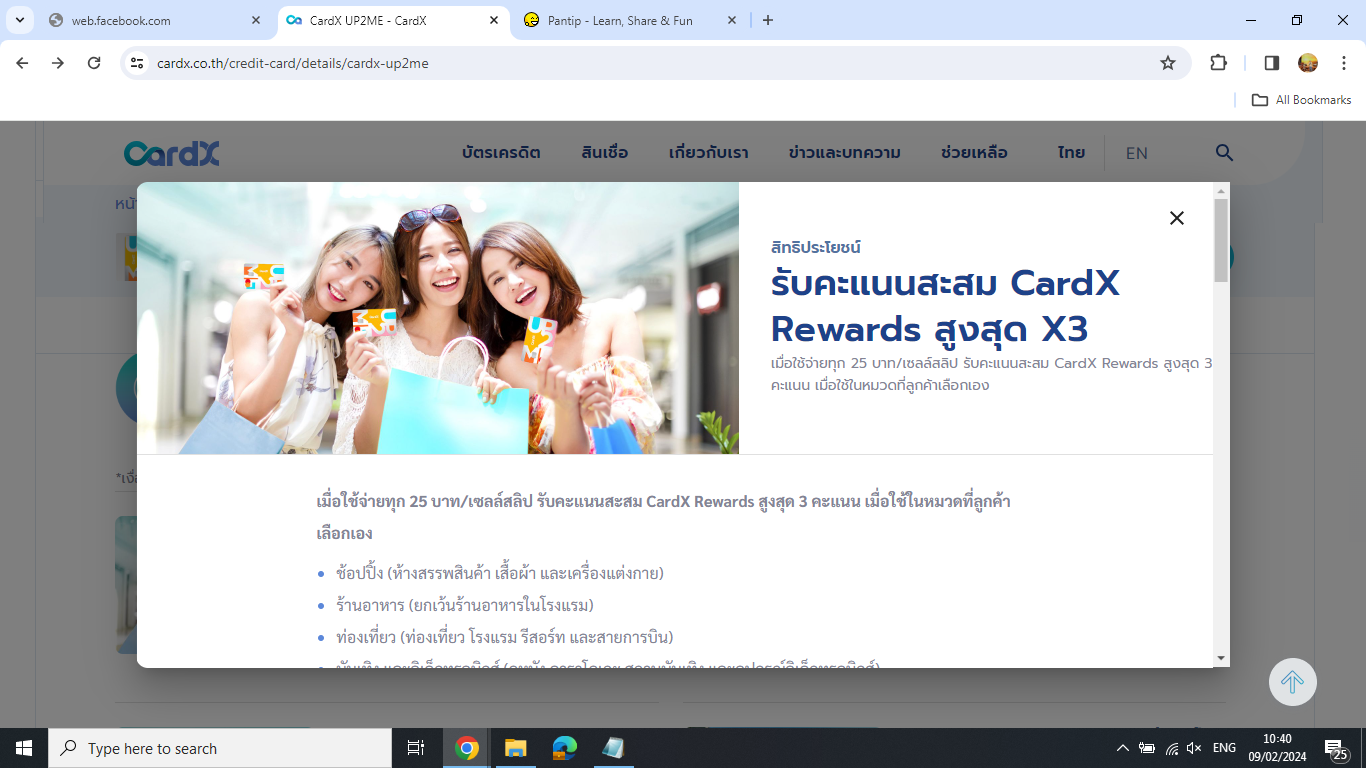This screenshot has width=1366, height=768.
Task: Switch to the web.facebook.com tab
Action: point(154,20)
